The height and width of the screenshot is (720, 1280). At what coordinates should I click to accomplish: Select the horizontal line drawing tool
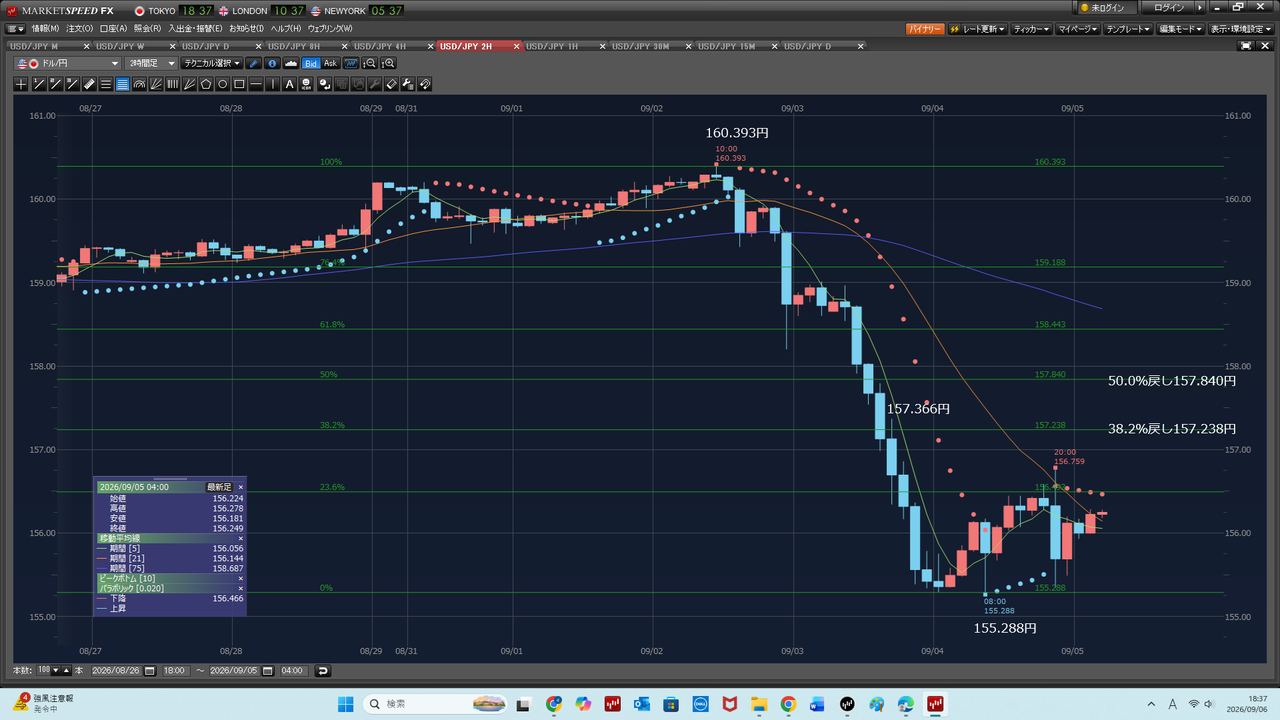coord(255,84)
